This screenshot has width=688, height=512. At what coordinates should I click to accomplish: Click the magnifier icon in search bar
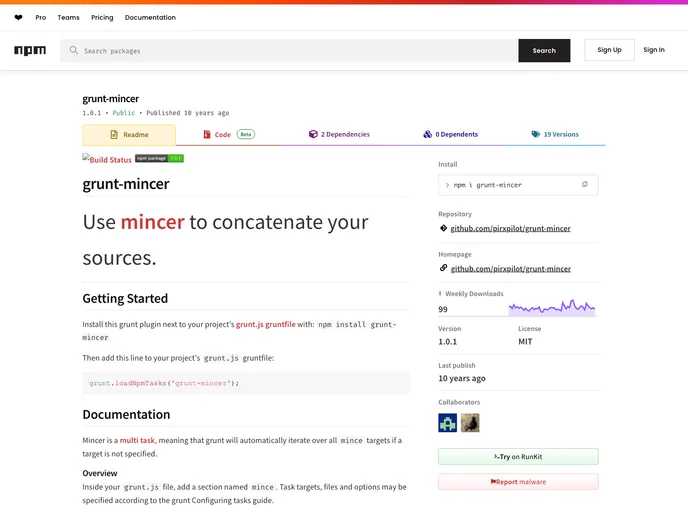click(x=74, y=50)
